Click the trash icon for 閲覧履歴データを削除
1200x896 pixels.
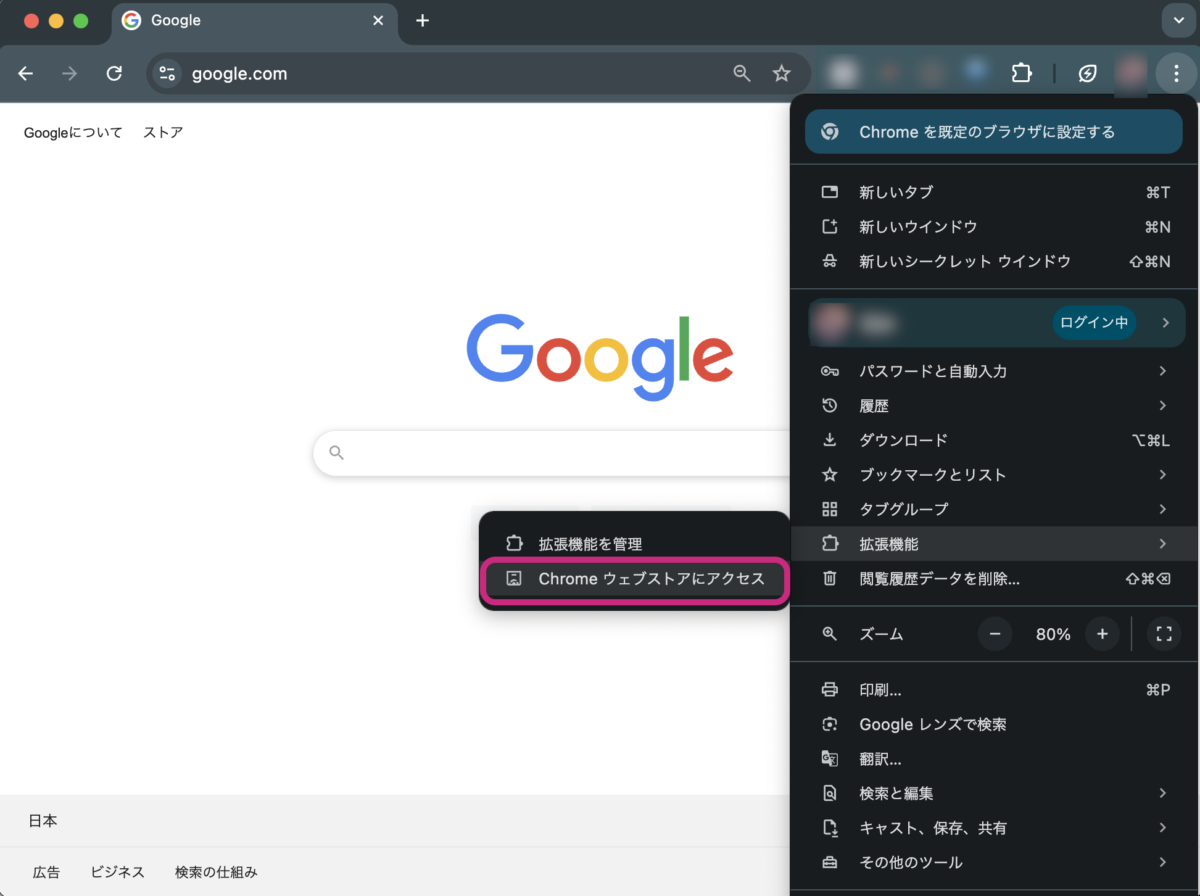click(x=829, y=578)
